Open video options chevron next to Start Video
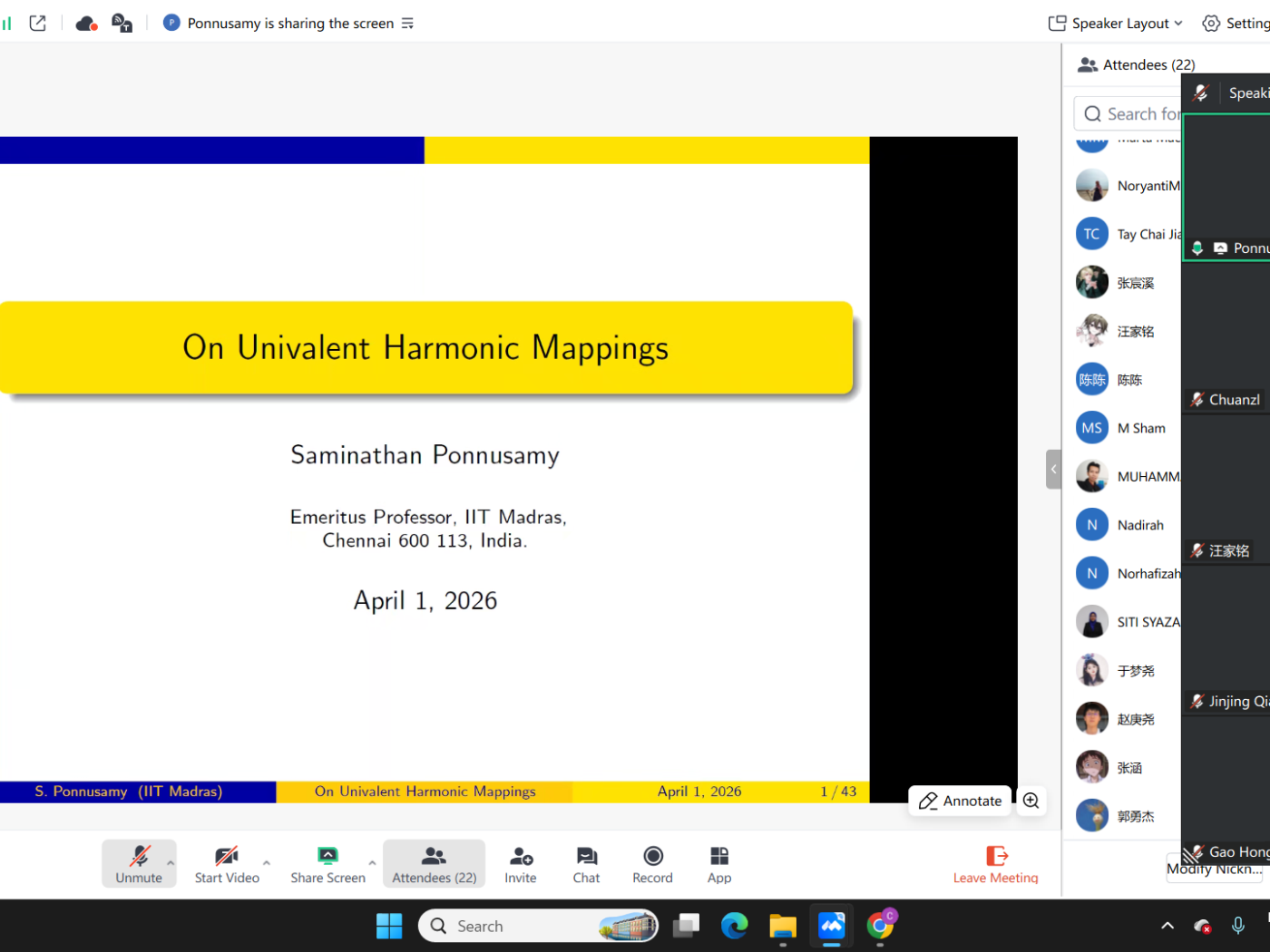 coord(266,863)
